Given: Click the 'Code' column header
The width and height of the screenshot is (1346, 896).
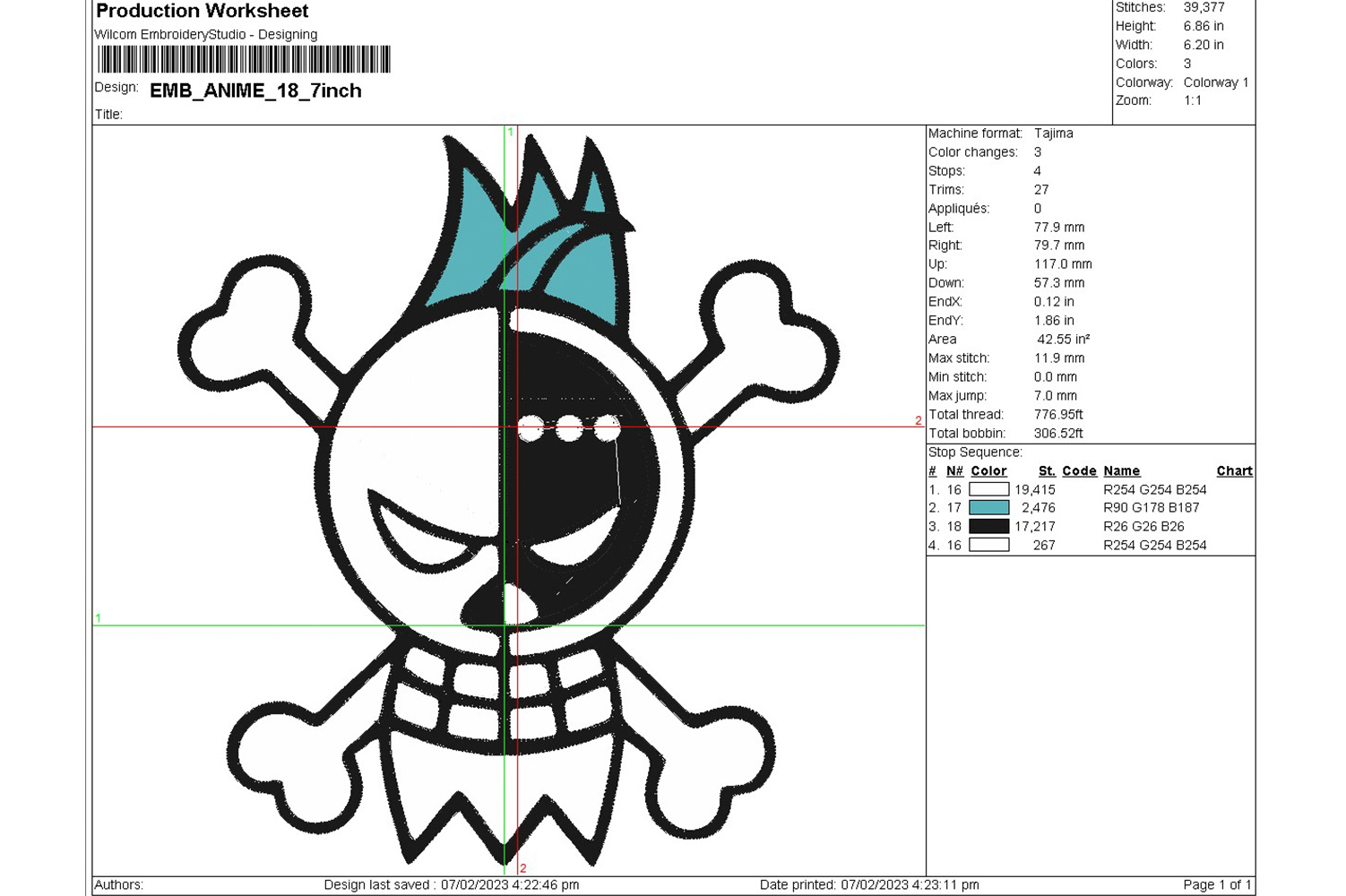Looking at the screenshot, I should [x=1080, y=471].
